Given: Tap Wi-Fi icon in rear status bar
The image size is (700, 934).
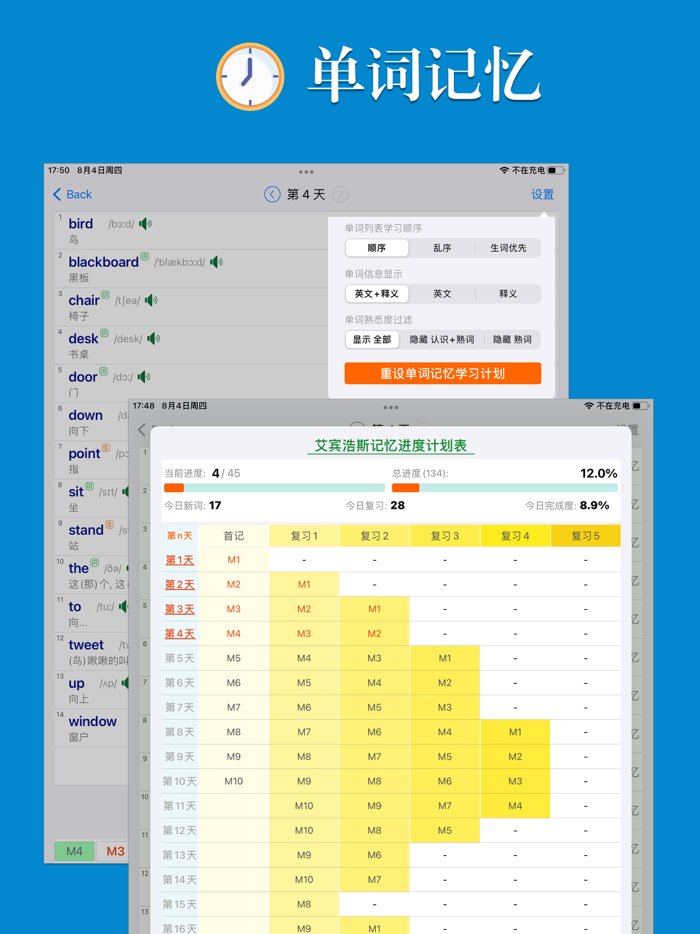Looking at the screenshot, I should pyautogui.click(x=505, y=170).
